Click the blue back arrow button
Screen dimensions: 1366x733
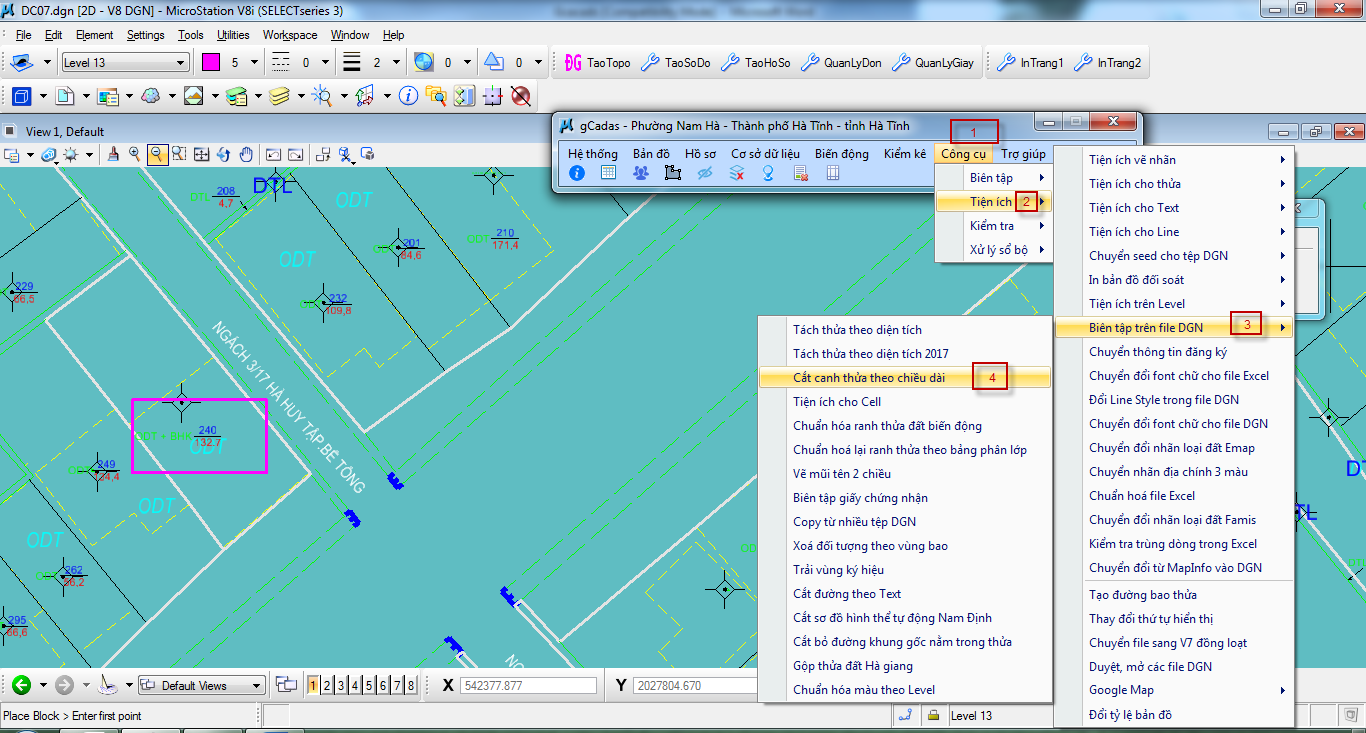pos(21,685)
